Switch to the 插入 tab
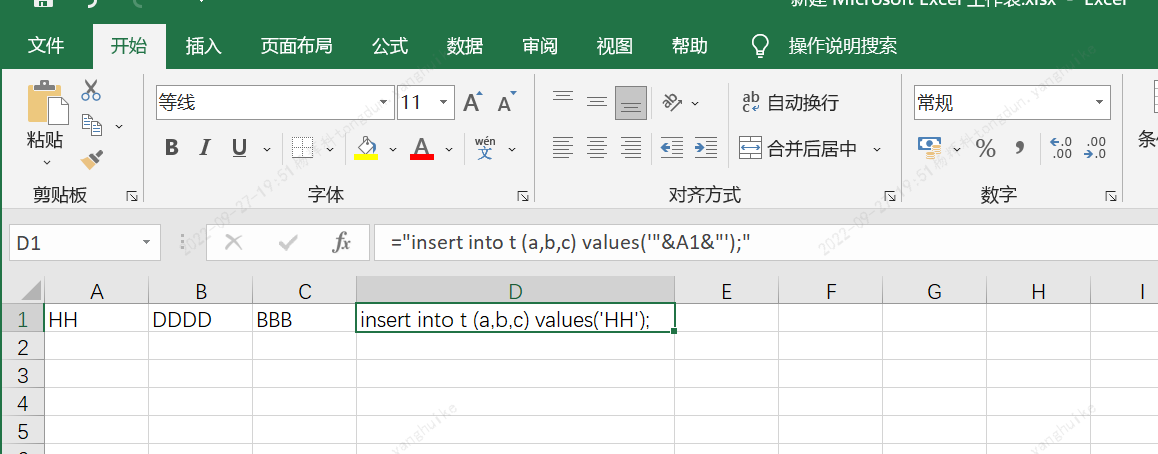This screenshot has width=1158, height=454. point(203,46)
